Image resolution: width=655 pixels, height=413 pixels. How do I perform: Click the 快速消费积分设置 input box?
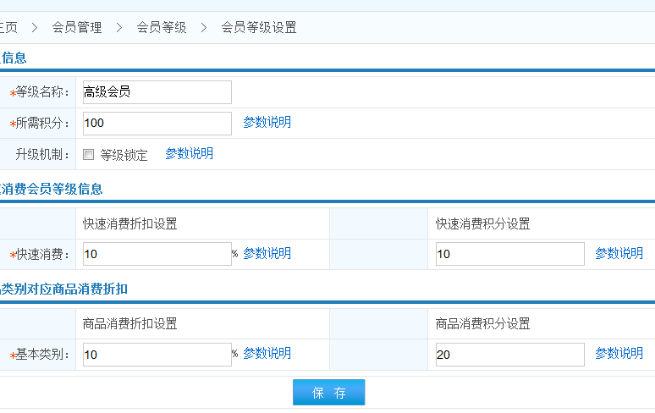pyautogui.click(x=509, y=254)
